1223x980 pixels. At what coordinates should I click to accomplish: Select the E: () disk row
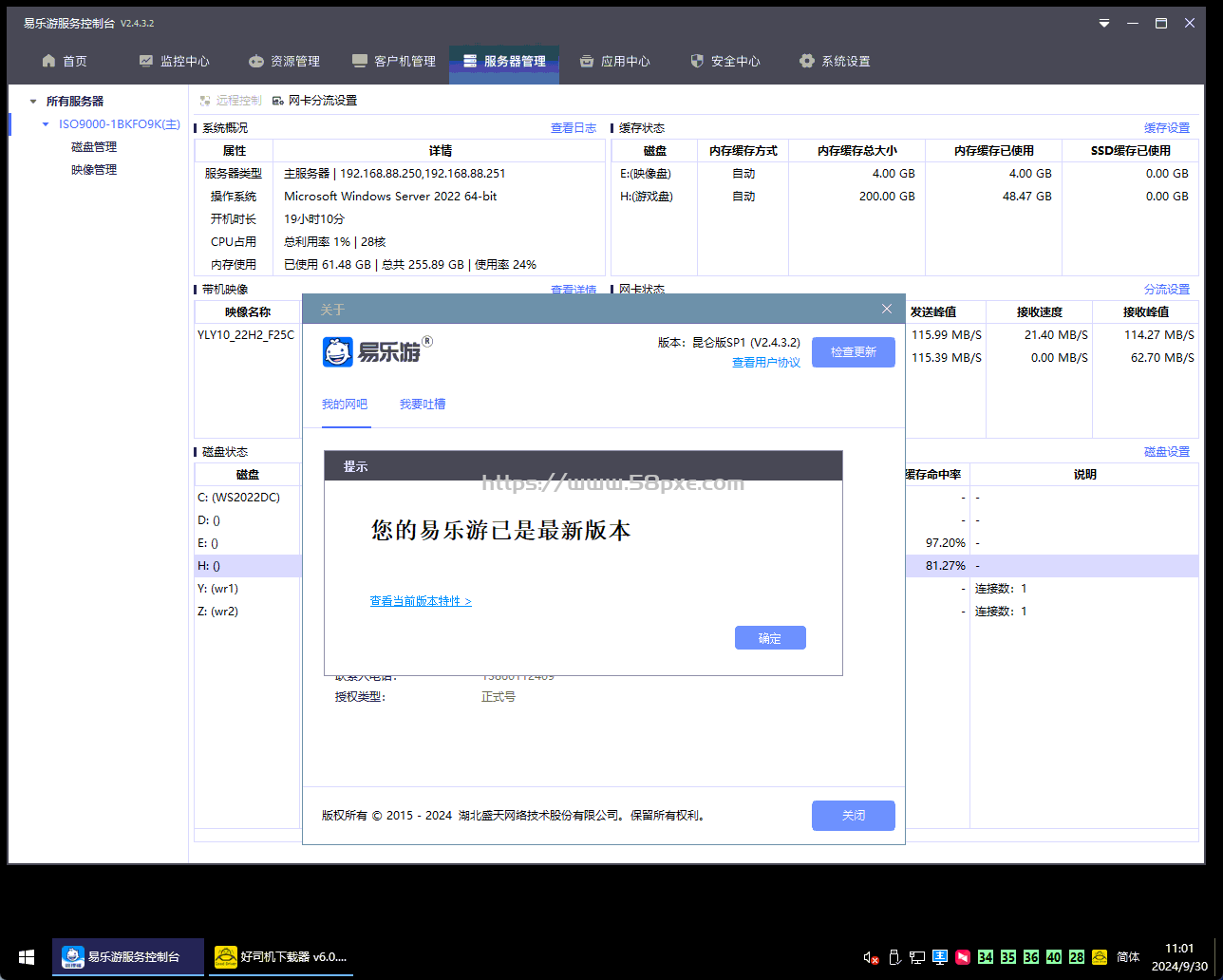click(x=249, y=543)
